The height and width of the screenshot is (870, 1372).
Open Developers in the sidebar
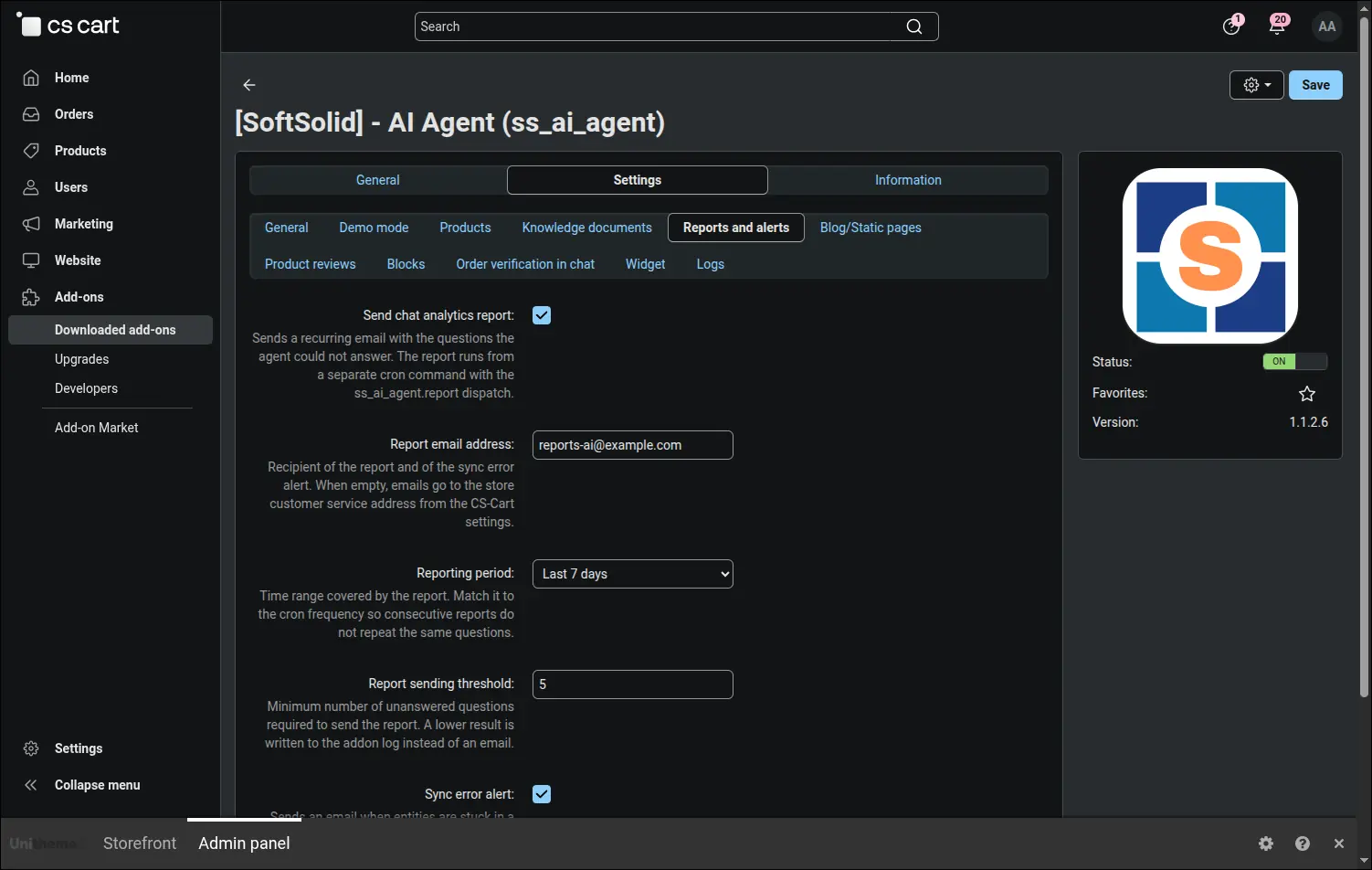click(x=86, y=388)
